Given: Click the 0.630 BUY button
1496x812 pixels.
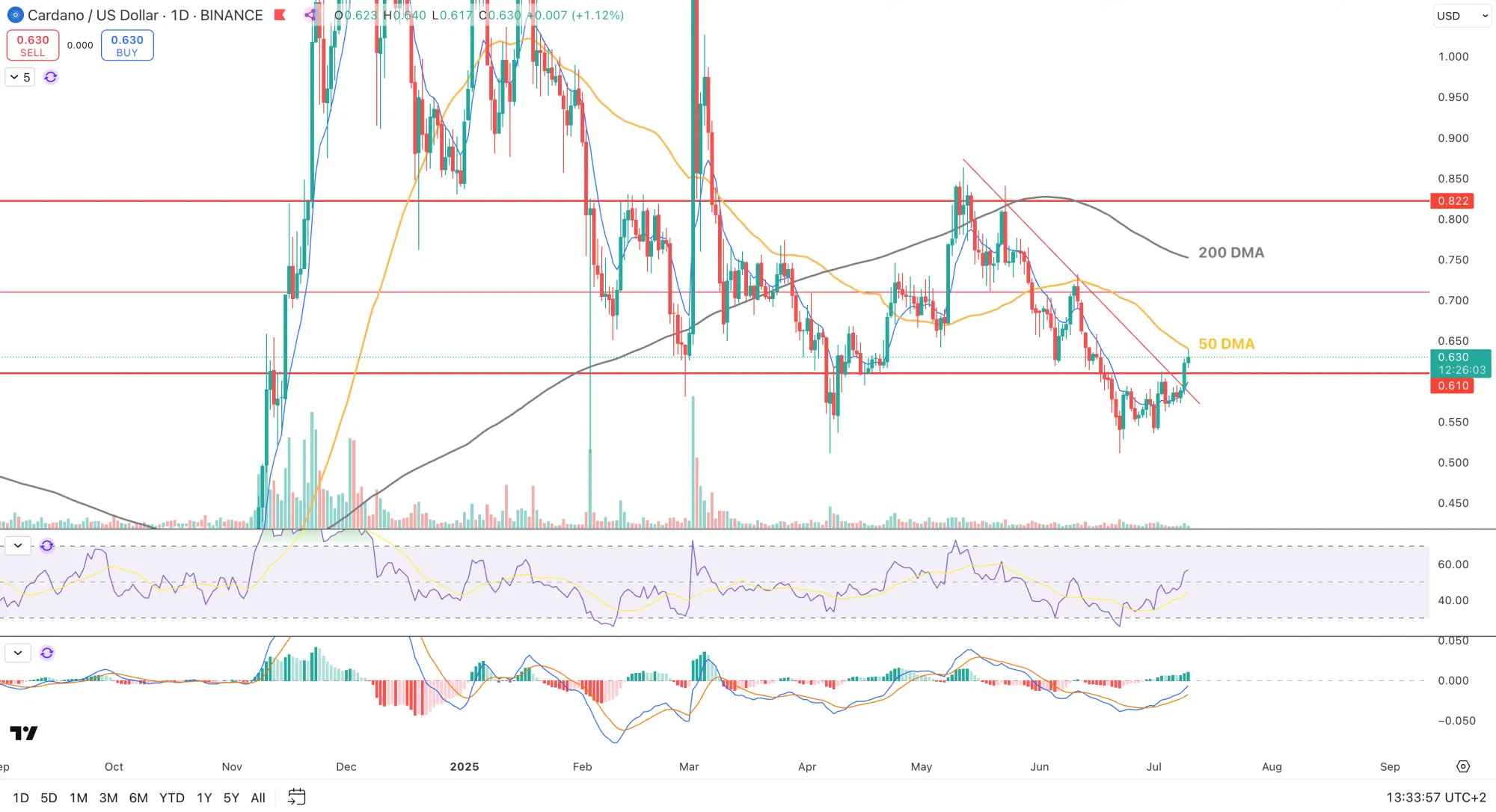Looking at the screenshot, I should pyautogui.click(x=127, y=46).
